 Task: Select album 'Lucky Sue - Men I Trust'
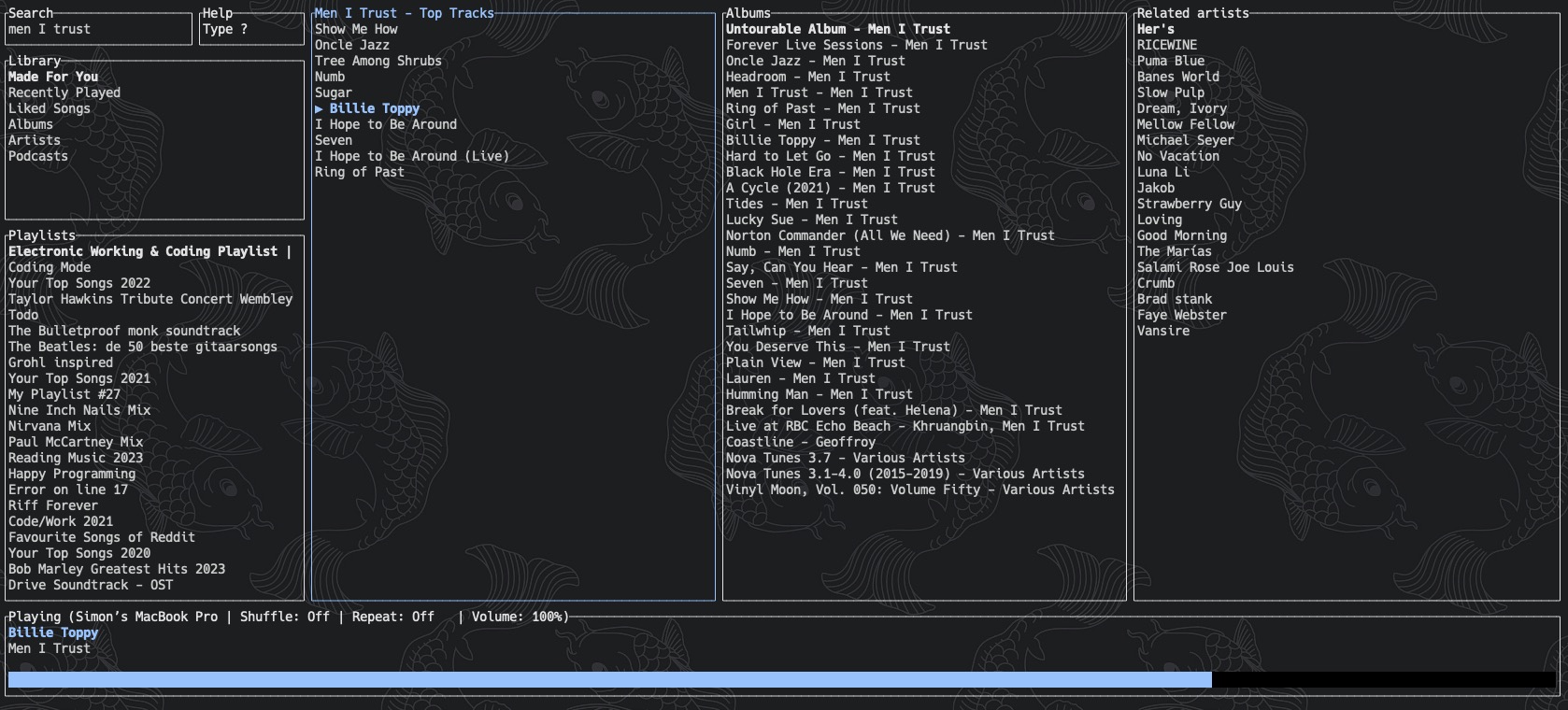click(812, 220)
